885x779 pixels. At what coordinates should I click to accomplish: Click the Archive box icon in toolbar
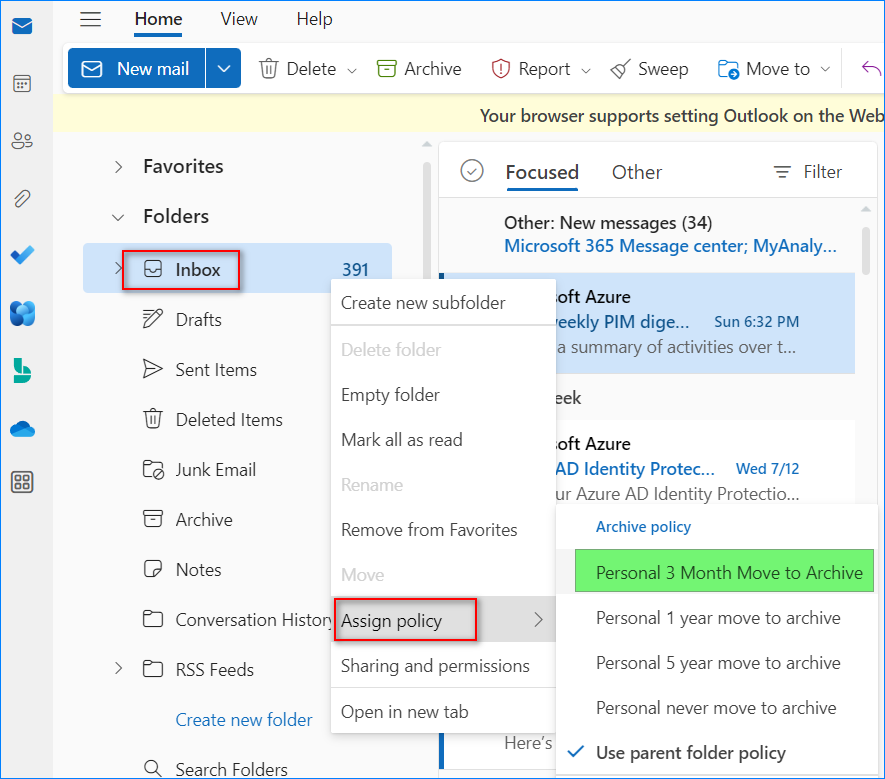[387, 69]
